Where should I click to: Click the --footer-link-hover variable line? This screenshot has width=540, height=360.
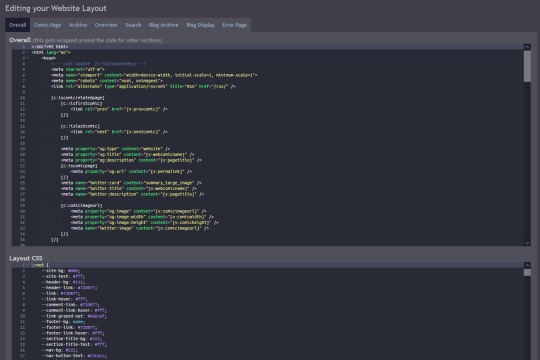click(73, 333)
